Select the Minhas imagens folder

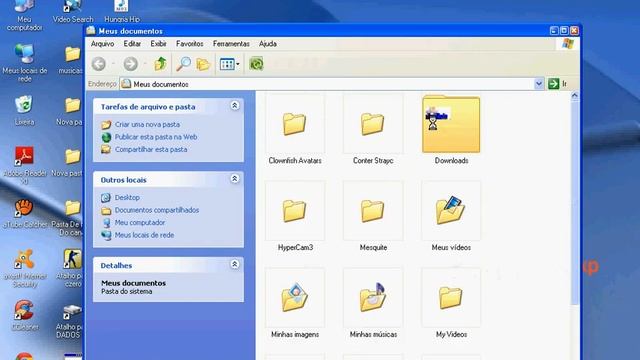295,303
